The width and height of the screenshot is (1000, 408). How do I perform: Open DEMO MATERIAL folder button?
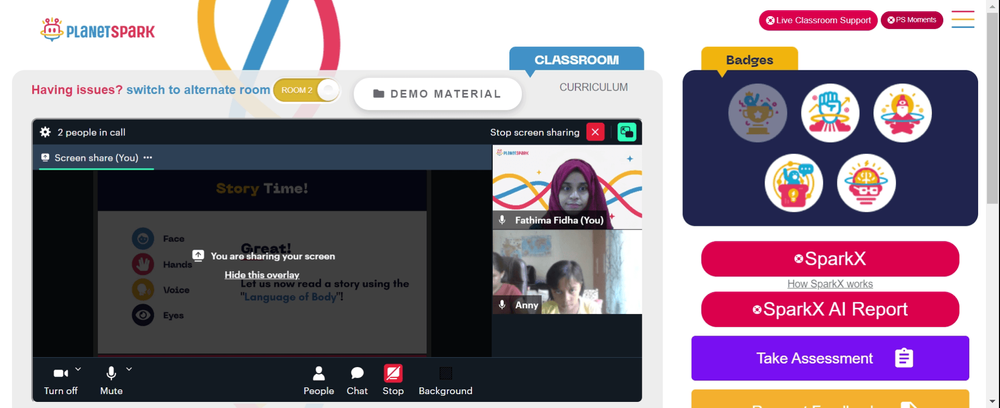[x=438, y=94]
